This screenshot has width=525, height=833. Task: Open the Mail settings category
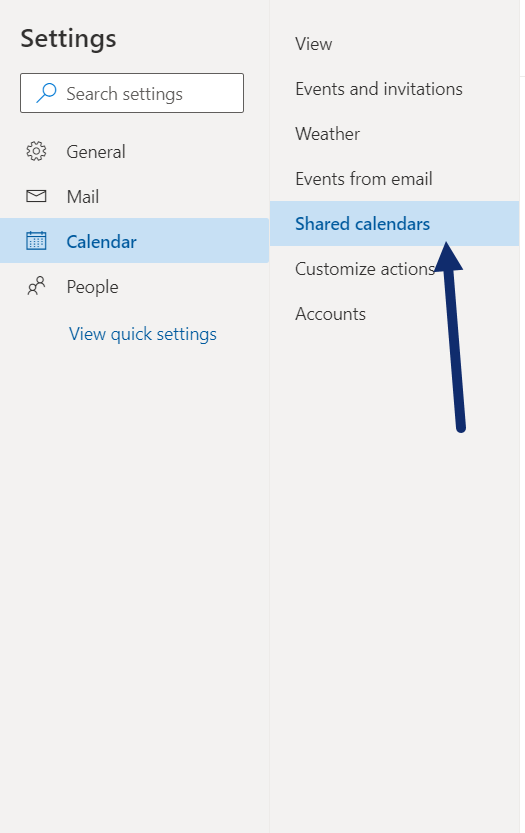pos(134,197)
